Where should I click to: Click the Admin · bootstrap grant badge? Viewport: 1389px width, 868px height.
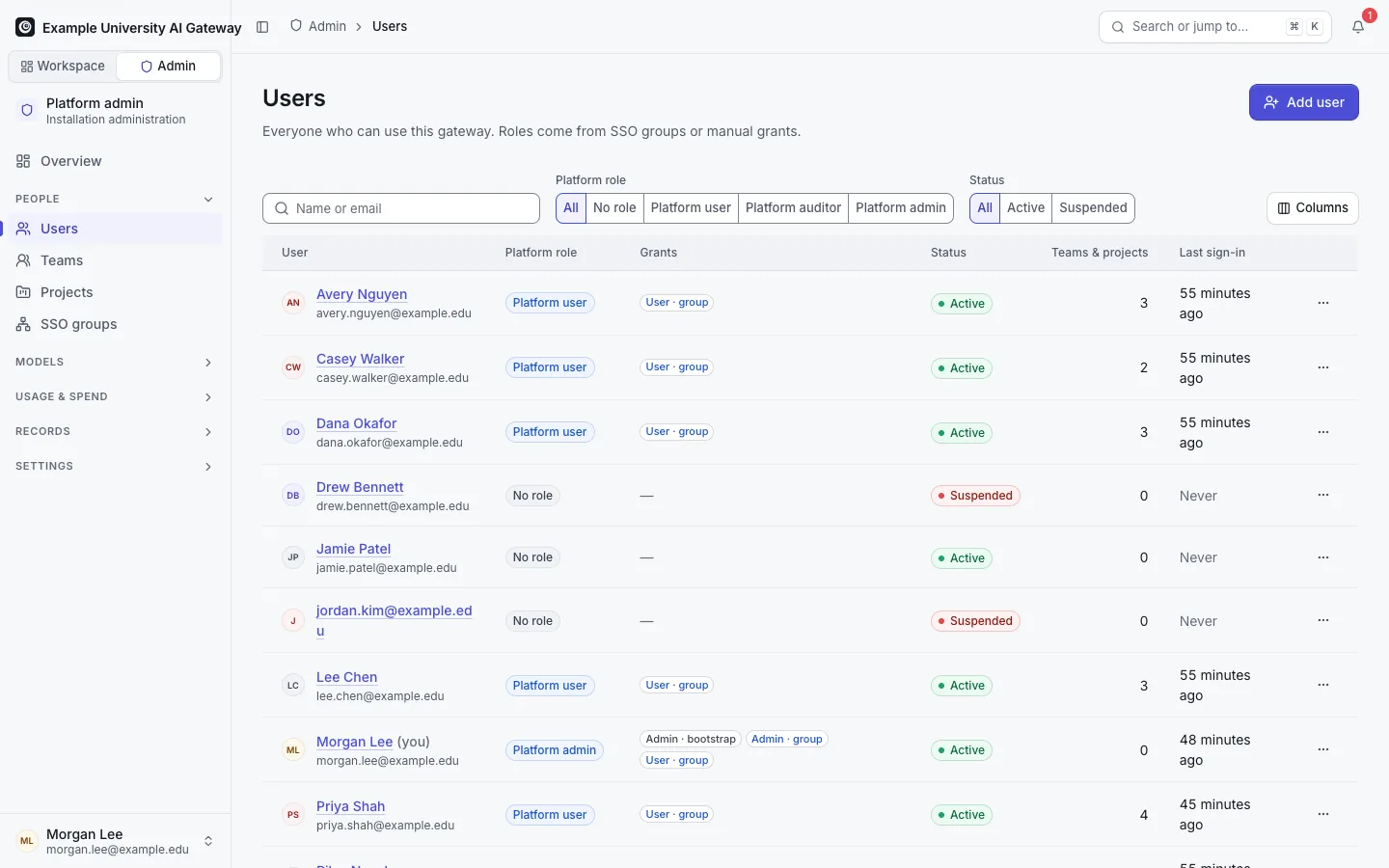click(x=691, y=739)
